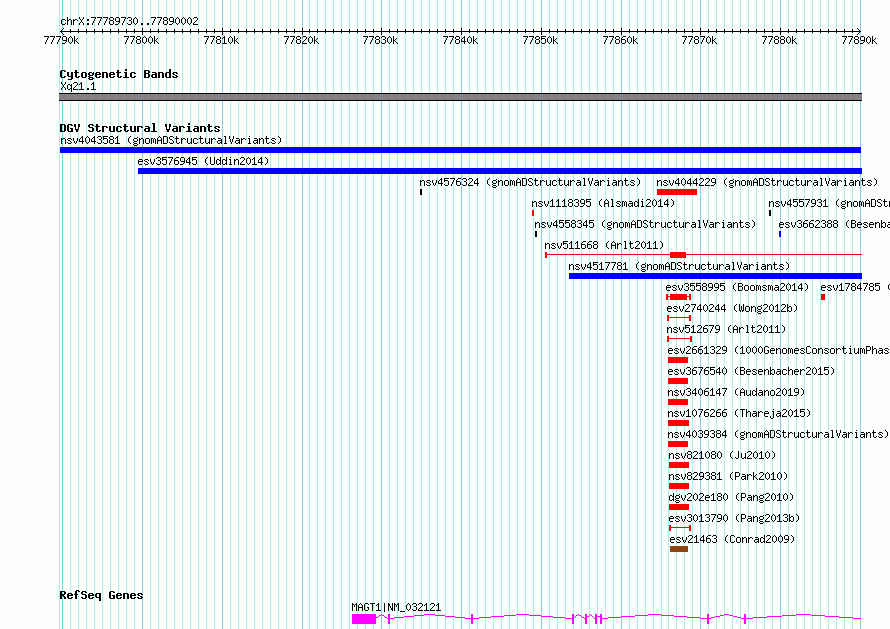Click the large magenta MAGT1 exon block
Viewport: 890px width, 629px height.
click(364, 619)
